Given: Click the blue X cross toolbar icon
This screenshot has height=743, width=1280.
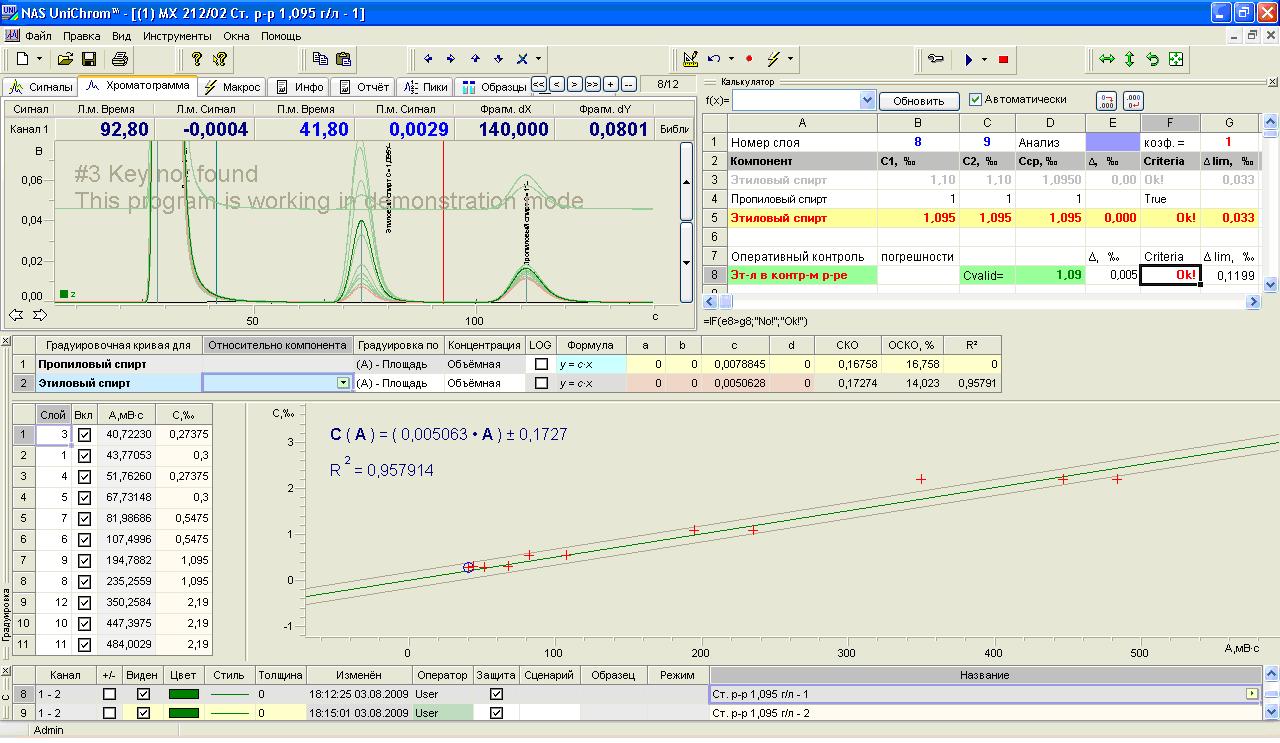Looking at the screenshot, I should (x=521, y=59).
